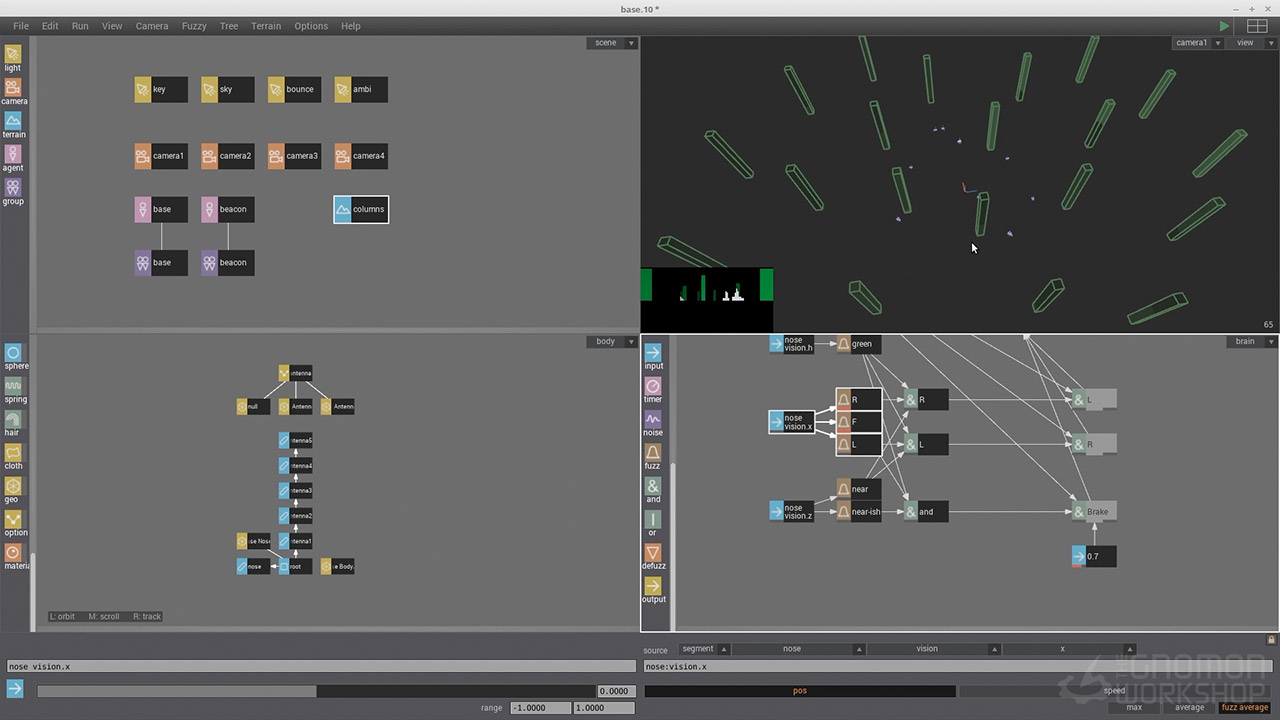
Task: Expand the segment source dropdown
Action: [724, 649]
